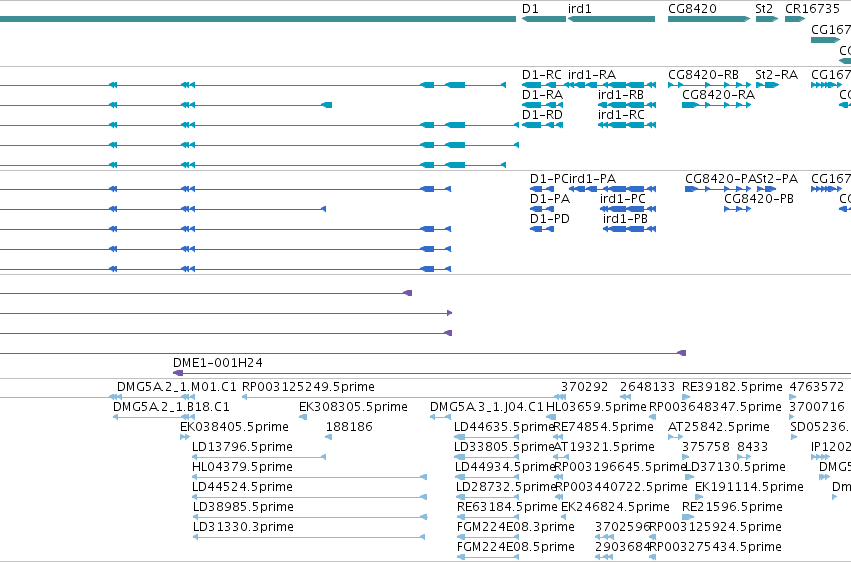Click the CG8420-PA protein feature
The height and width of the screenshot is (562, 851).
[x=718, y=189]
